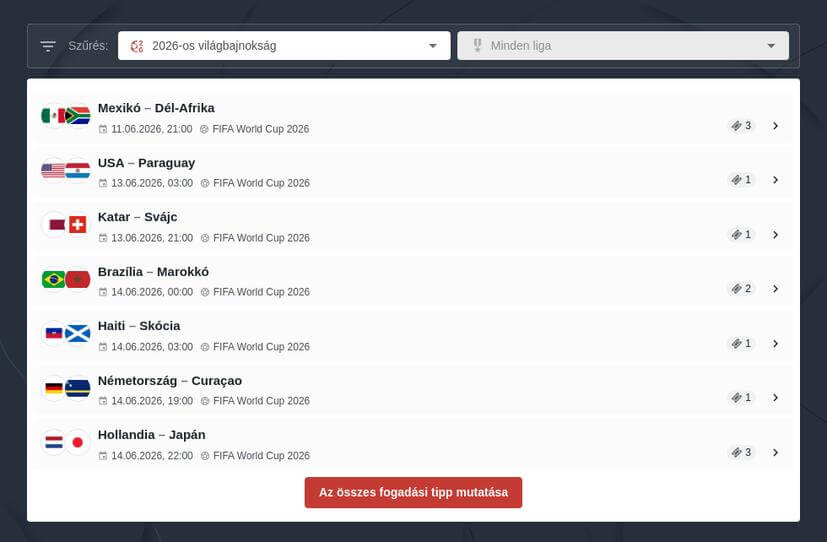827x542 pixels.
Task: Click Az összes fogadási tipp mutatása button
Action: 413,493
